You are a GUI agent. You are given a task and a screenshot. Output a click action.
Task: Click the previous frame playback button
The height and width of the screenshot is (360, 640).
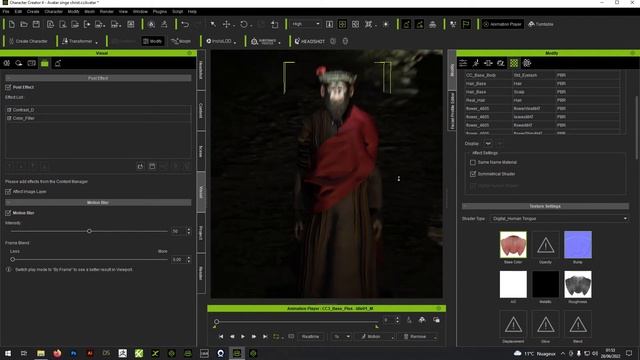[x=232, y=337]
